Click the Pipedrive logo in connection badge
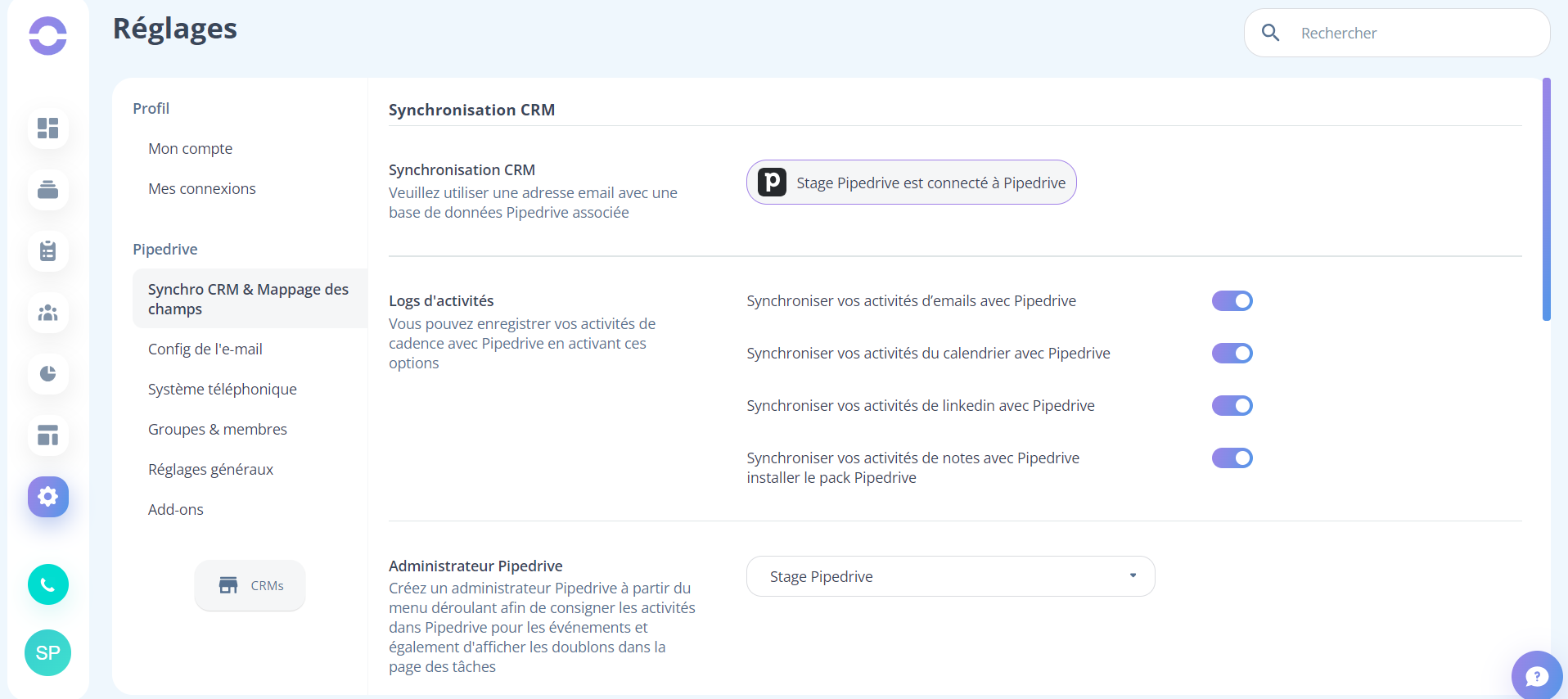 point(772,182)
